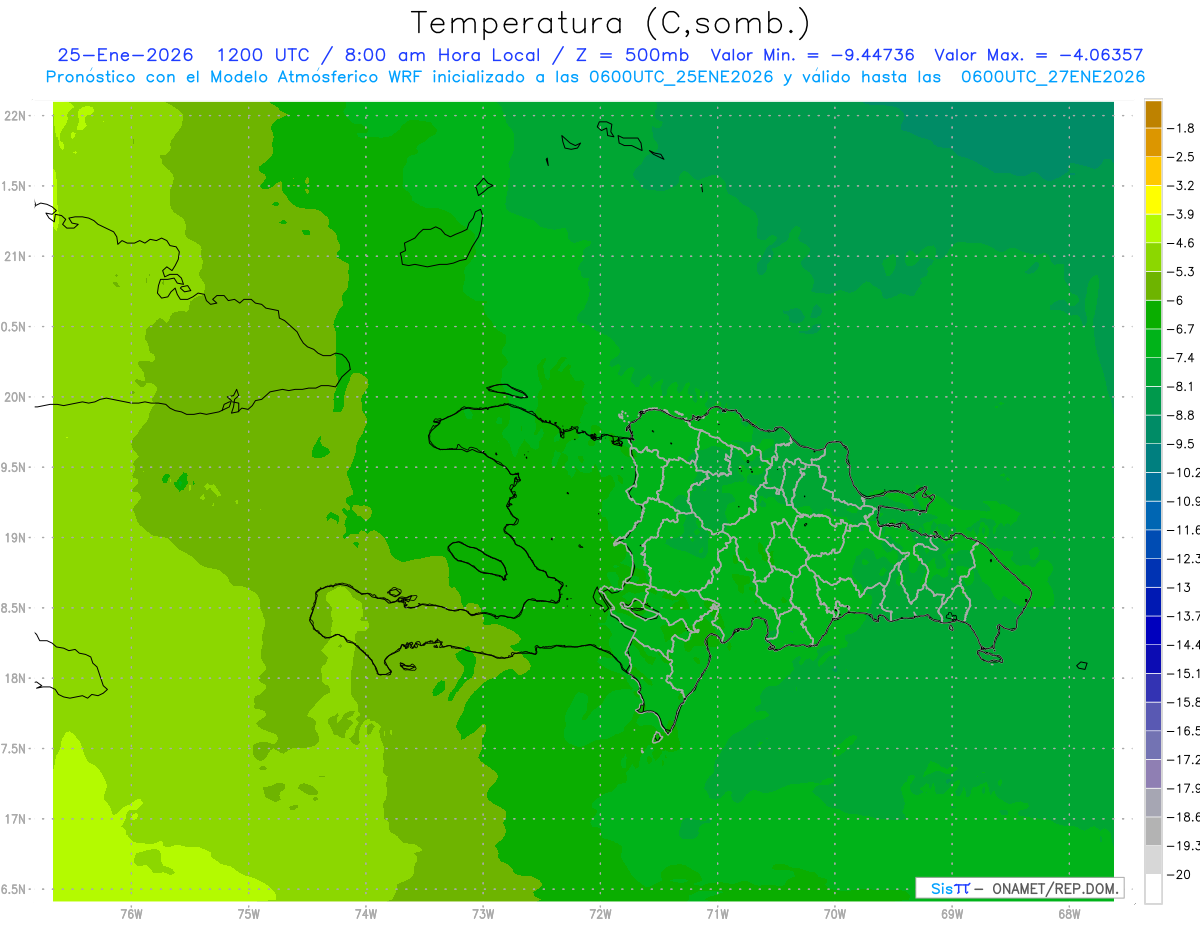
Task: Click the '-9.5' legend value
Action: click(x=1181, y=443)
